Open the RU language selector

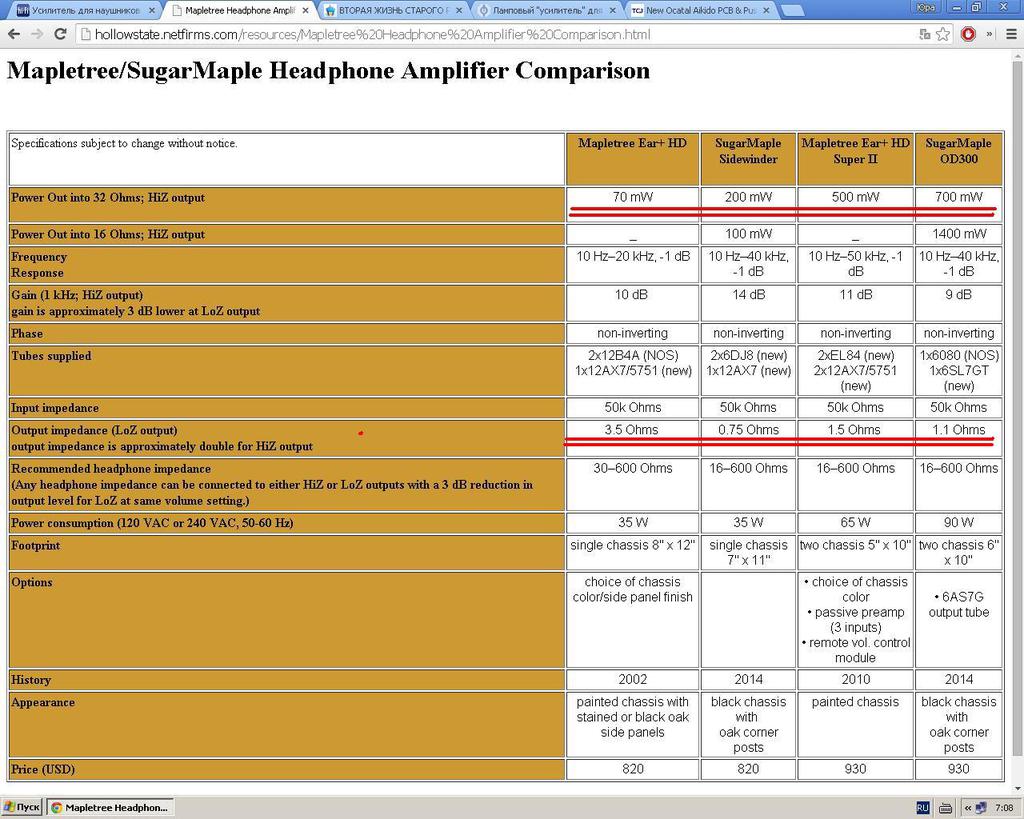click(x=923, y=808)
